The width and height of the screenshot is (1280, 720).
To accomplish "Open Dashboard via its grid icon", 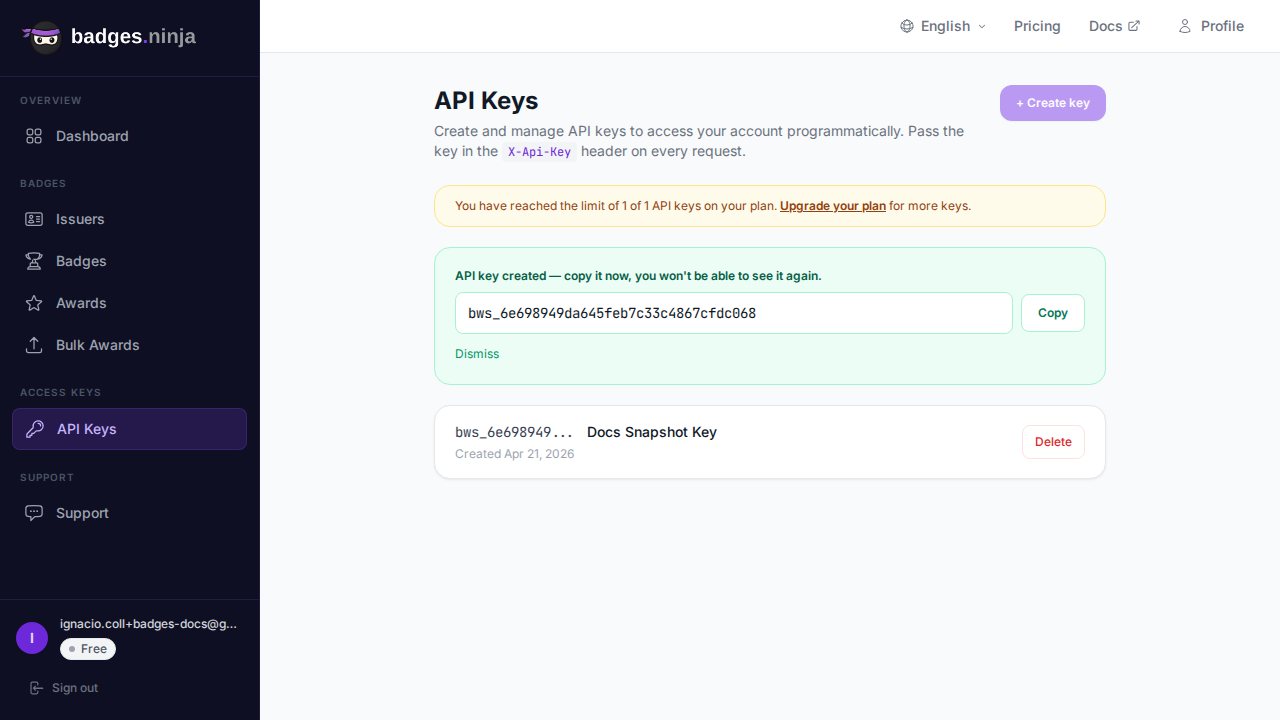I will click(34, 136).
